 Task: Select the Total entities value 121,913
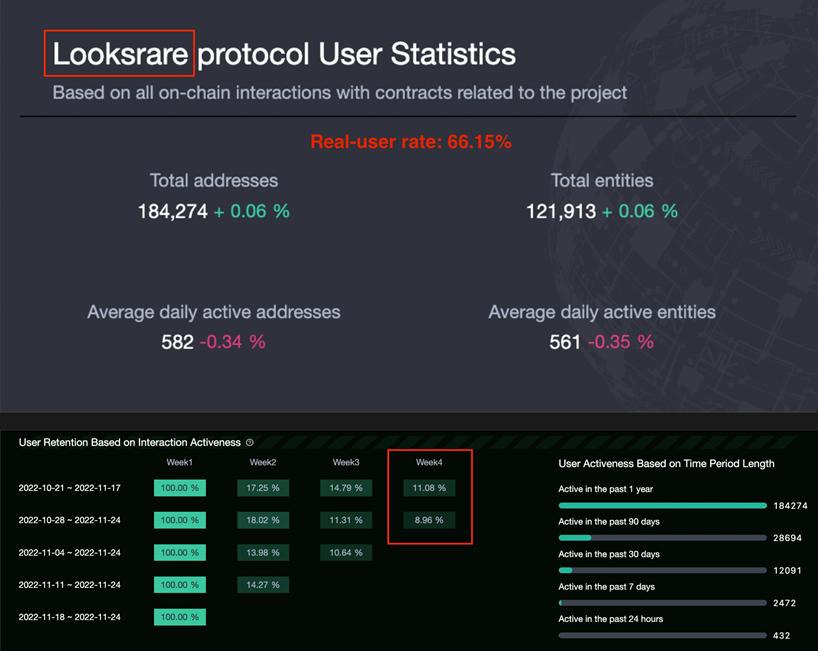561,211
